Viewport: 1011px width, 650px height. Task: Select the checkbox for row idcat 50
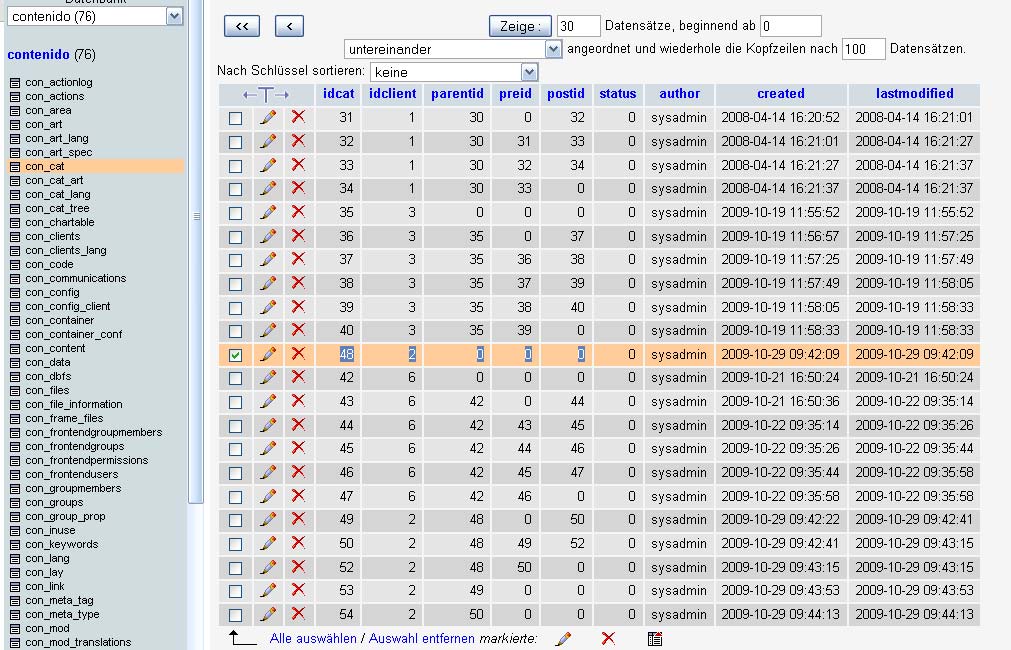coord(235,544)
